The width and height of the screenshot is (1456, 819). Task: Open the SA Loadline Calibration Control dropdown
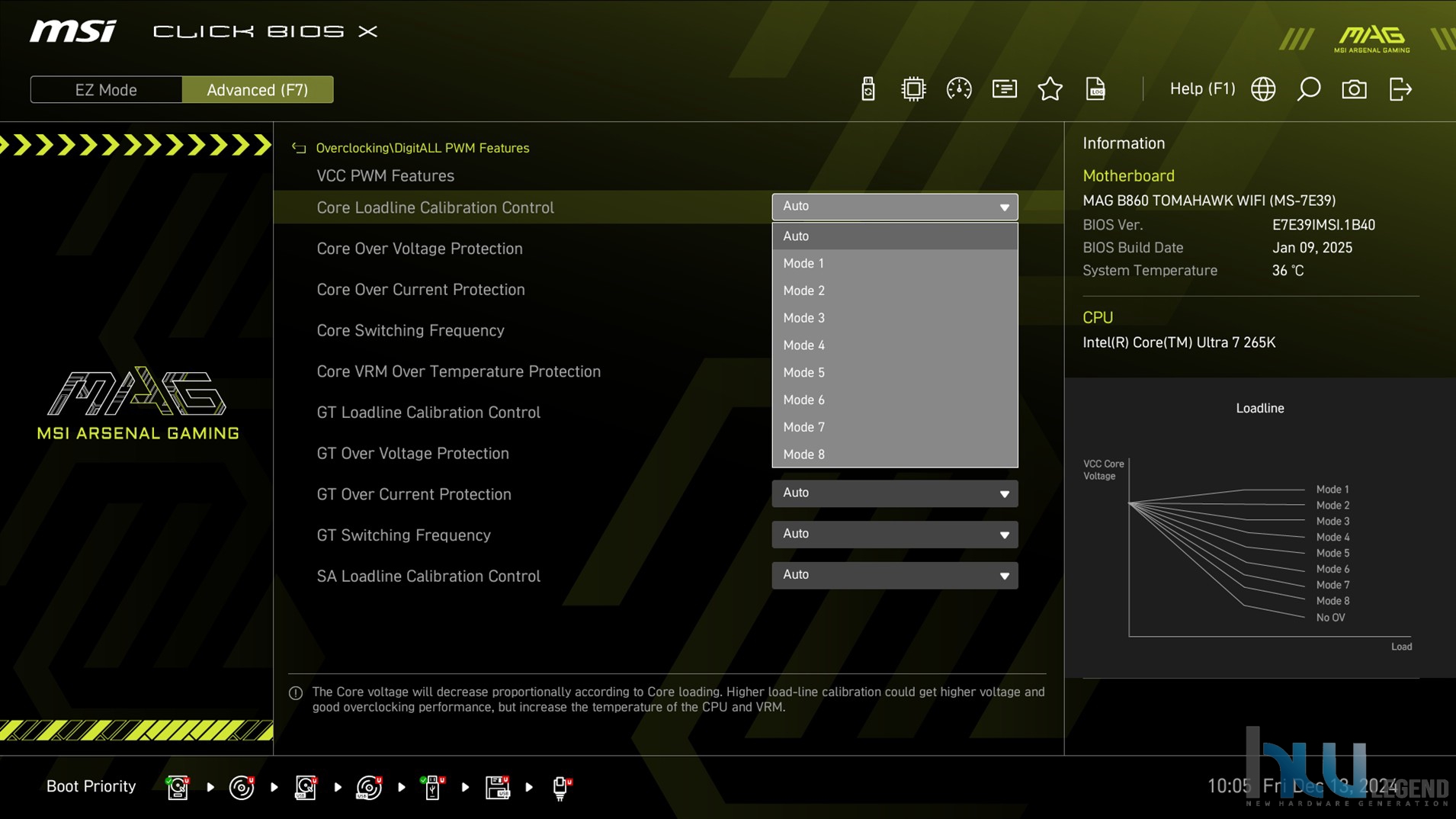coord(895,576)
